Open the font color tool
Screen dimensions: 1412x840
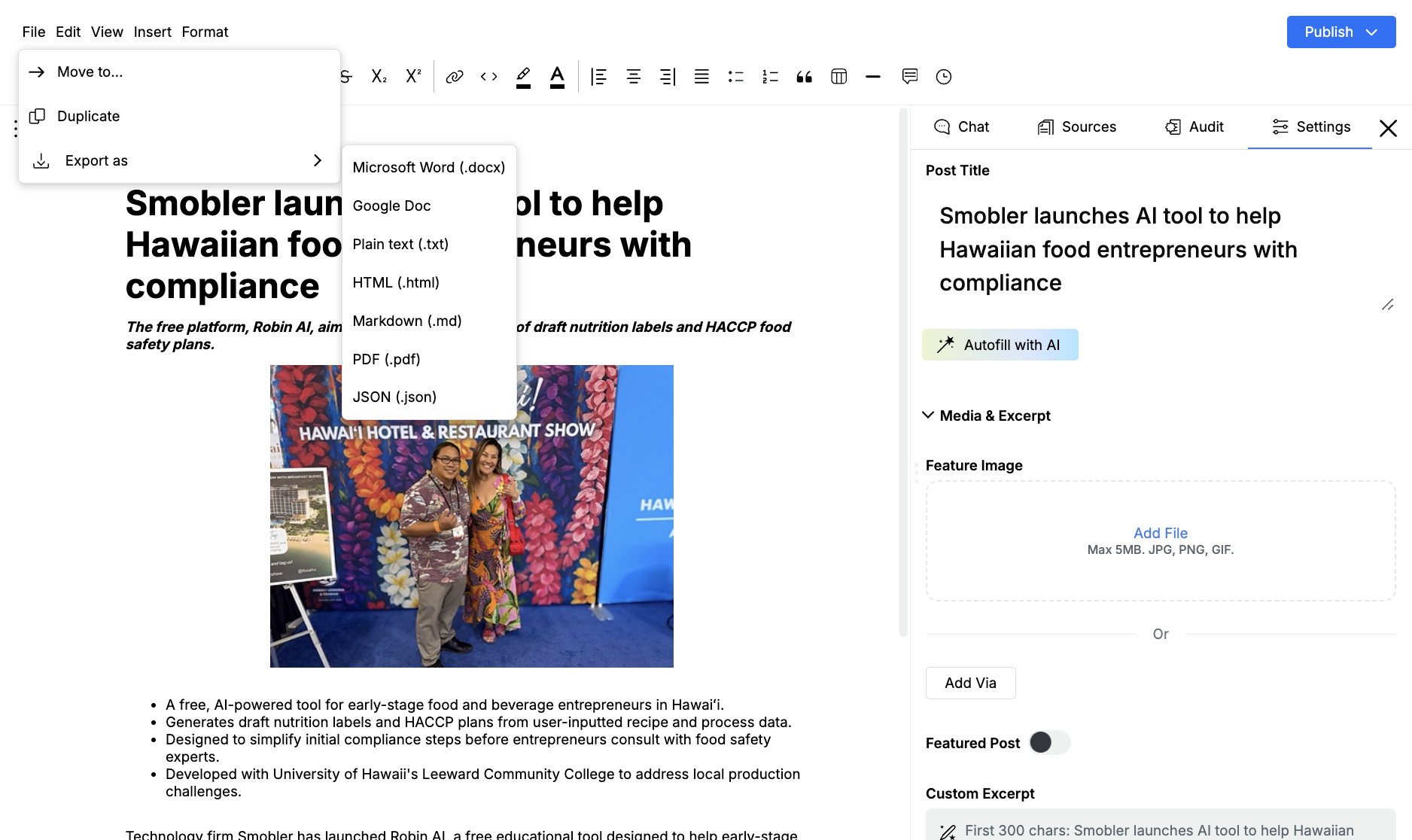[x=557, y=77]
